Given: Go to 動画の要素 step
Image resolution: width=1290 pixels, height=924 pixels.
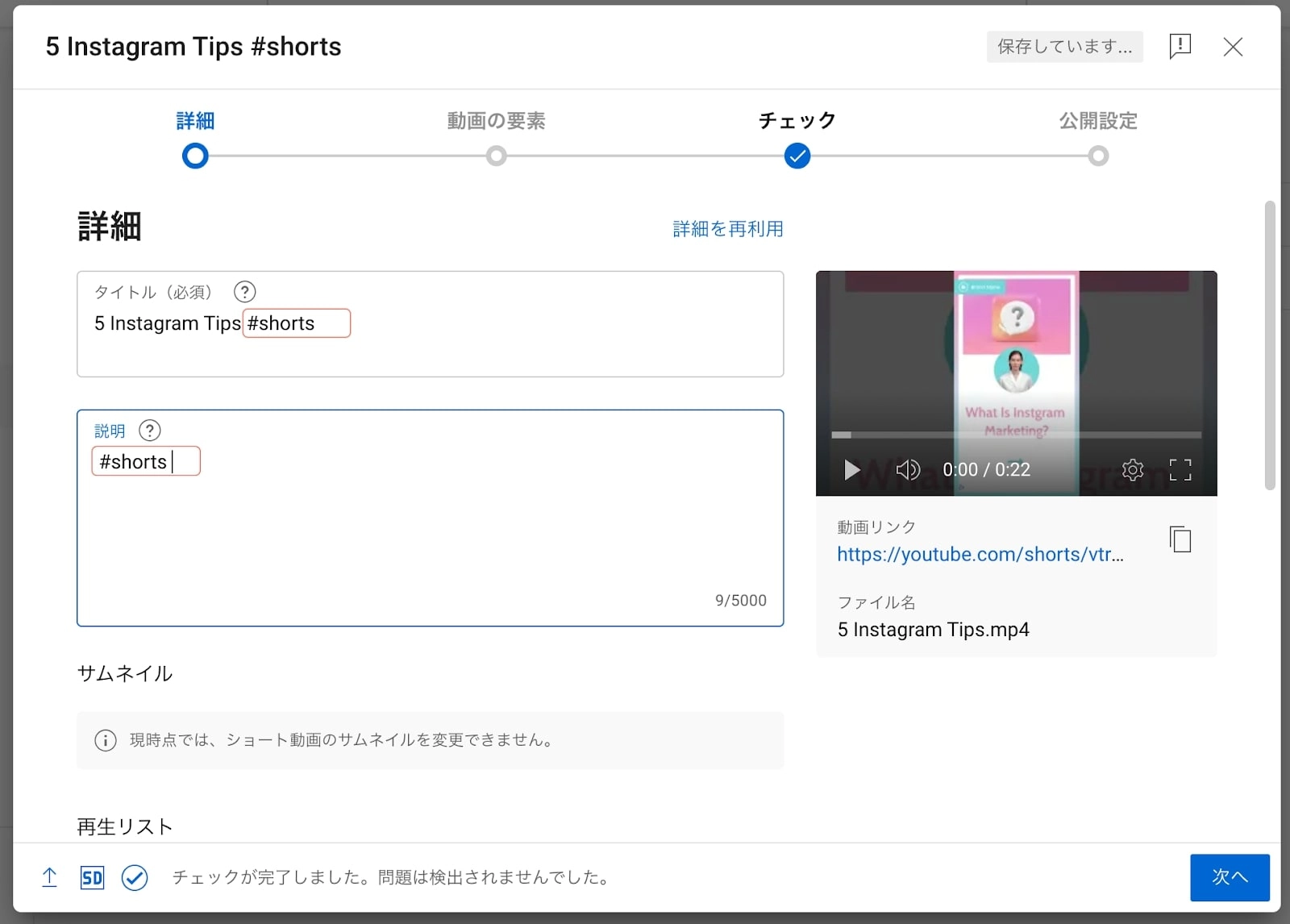Looking at the screenshot, I should [x=497, y=121].
